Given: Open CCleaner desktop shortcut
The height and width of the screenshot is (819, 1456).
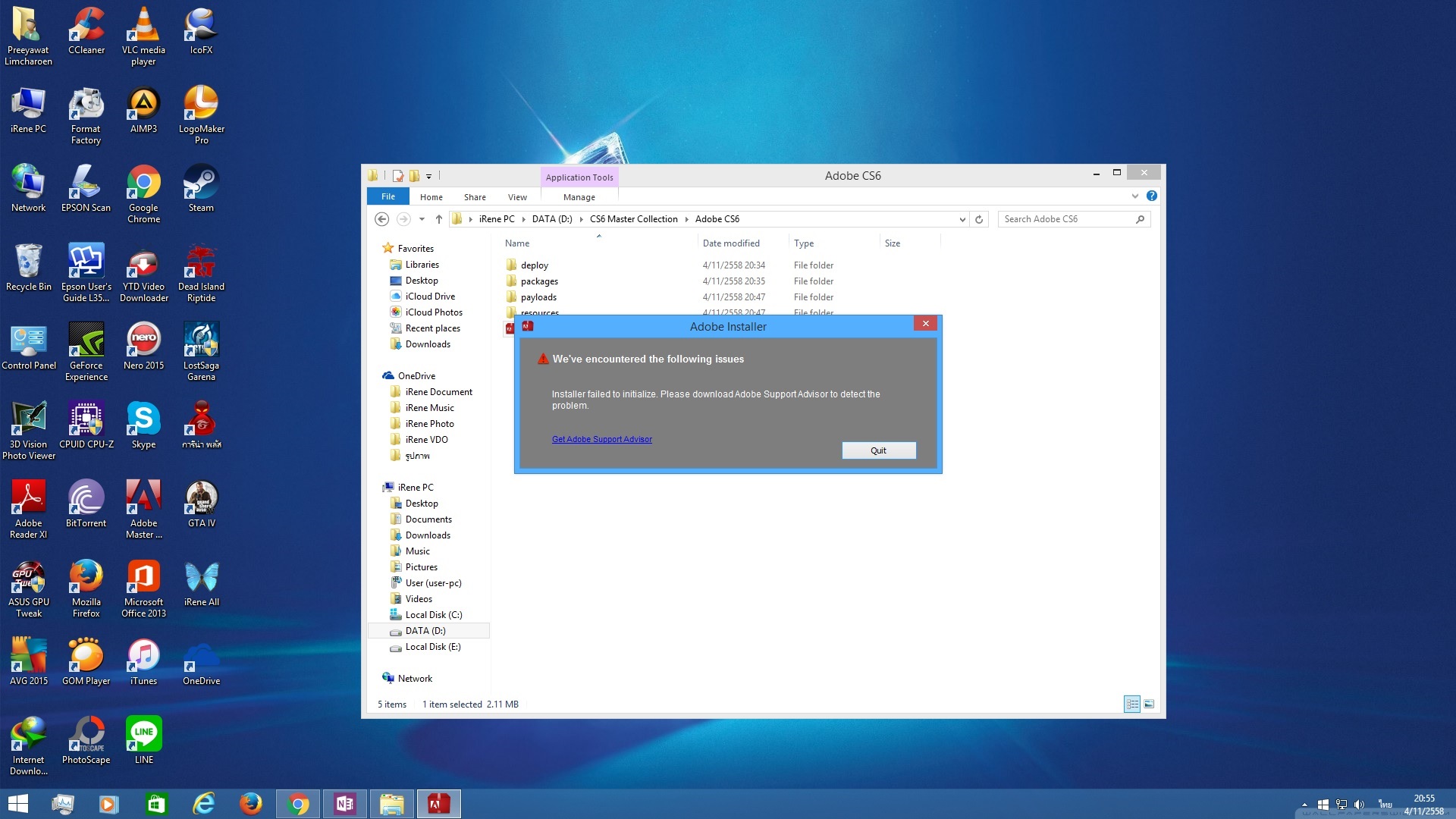Looking at the screenshot, I should [x=86, y=31].
